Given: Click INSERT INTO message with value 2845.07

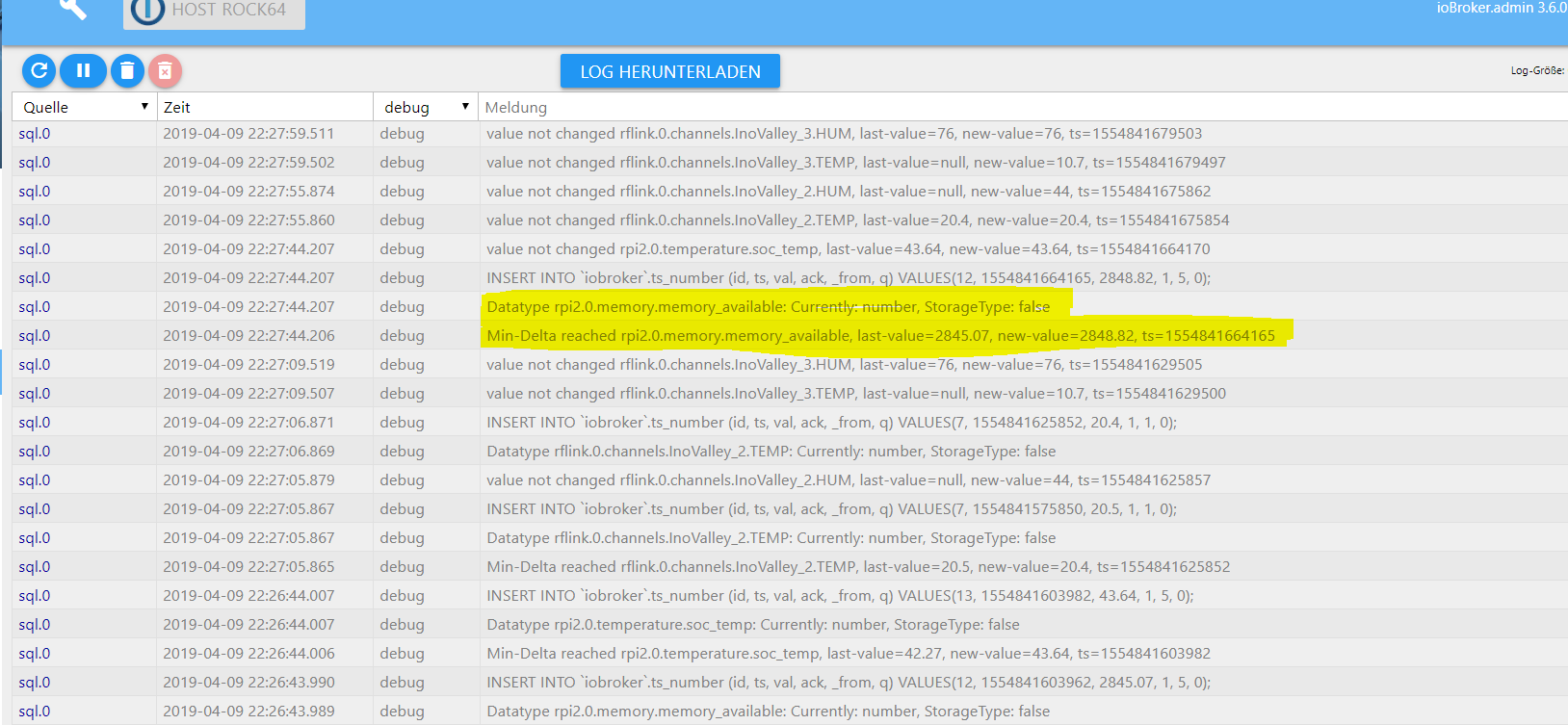Looking at the screenshot, I should point(849,683).
